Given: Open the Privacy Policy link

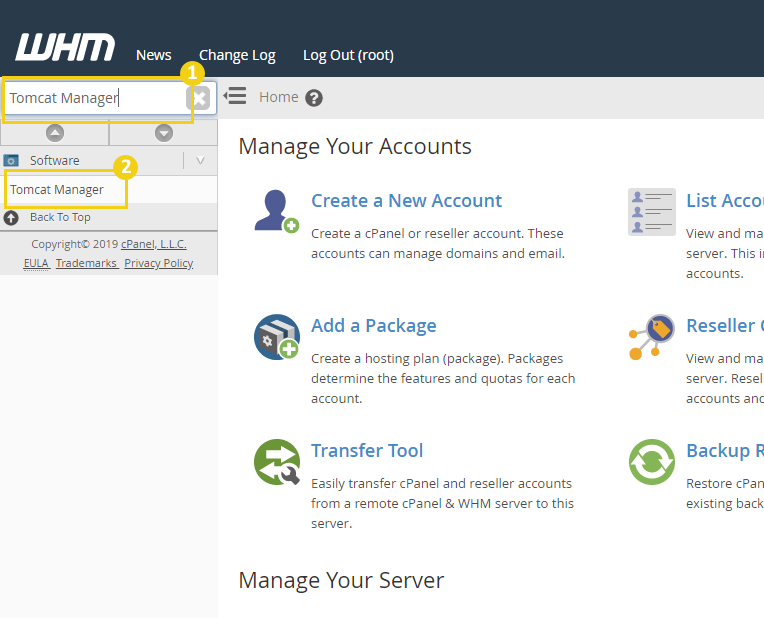Looking at the screenshot, I should point(158,263).
